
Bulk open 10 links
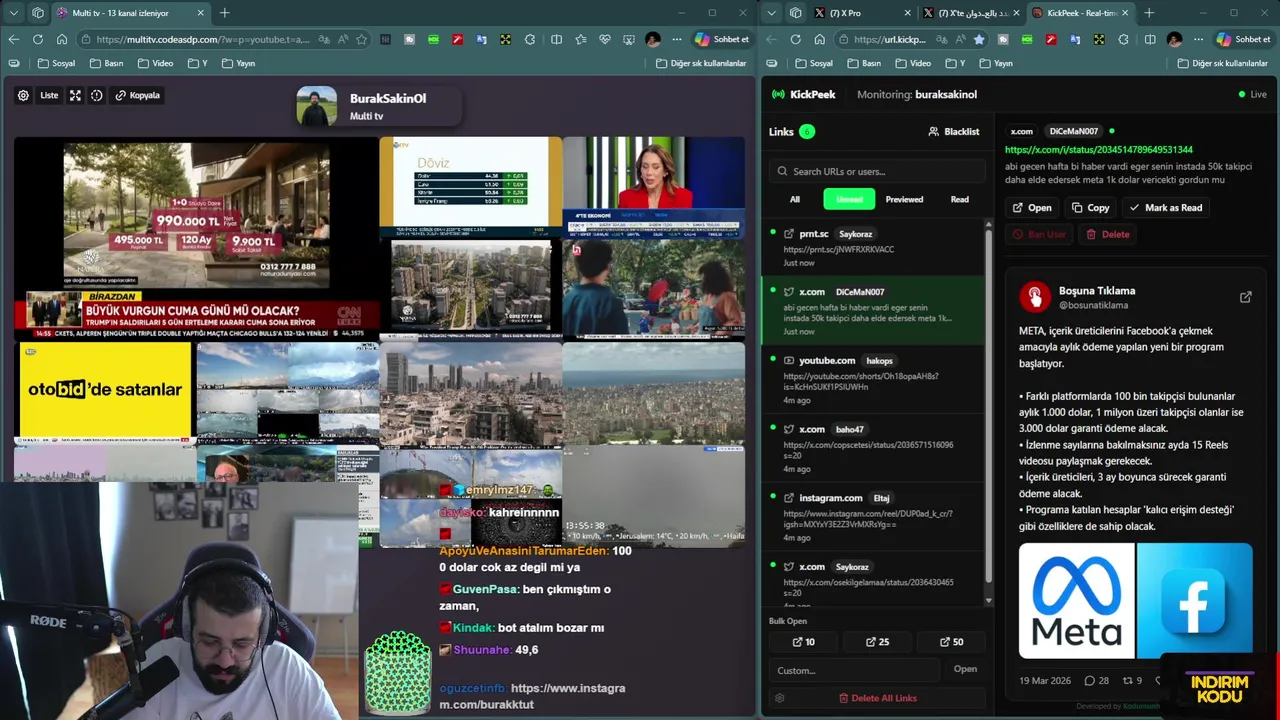(803, 642)
